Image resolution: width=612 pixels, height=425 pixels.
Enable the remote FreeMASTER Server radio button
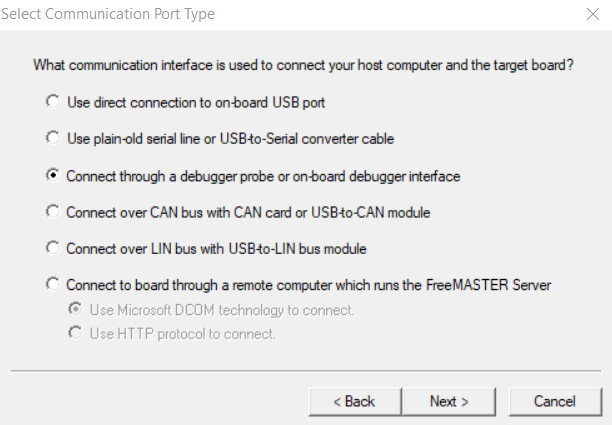[52, 285]
